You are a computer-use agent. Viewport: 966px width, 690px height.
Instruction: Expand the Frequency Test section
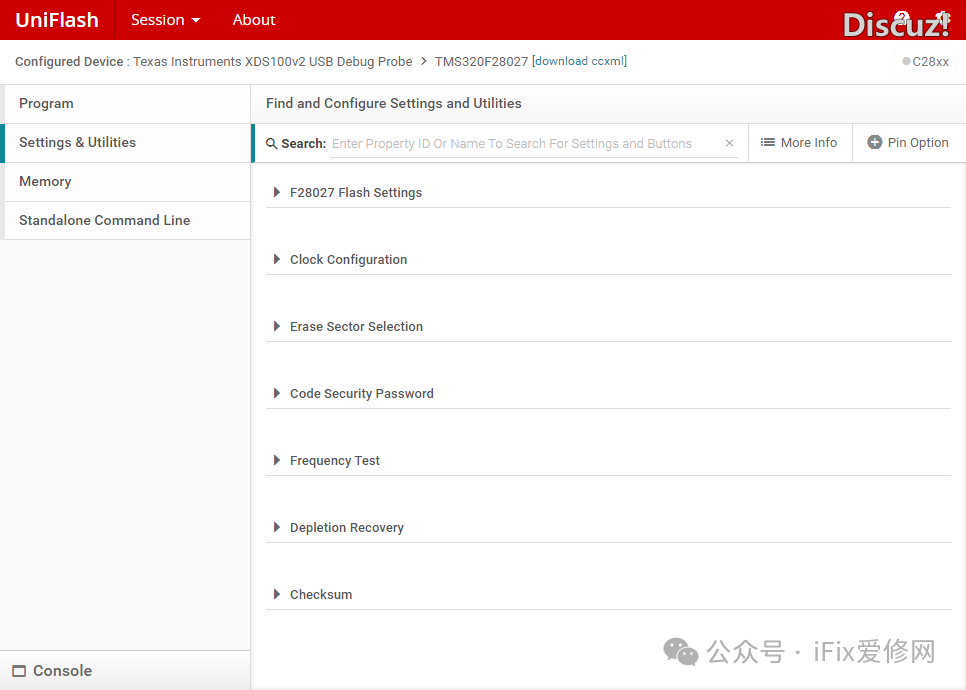pyautogui.click(x=277, y=461)
